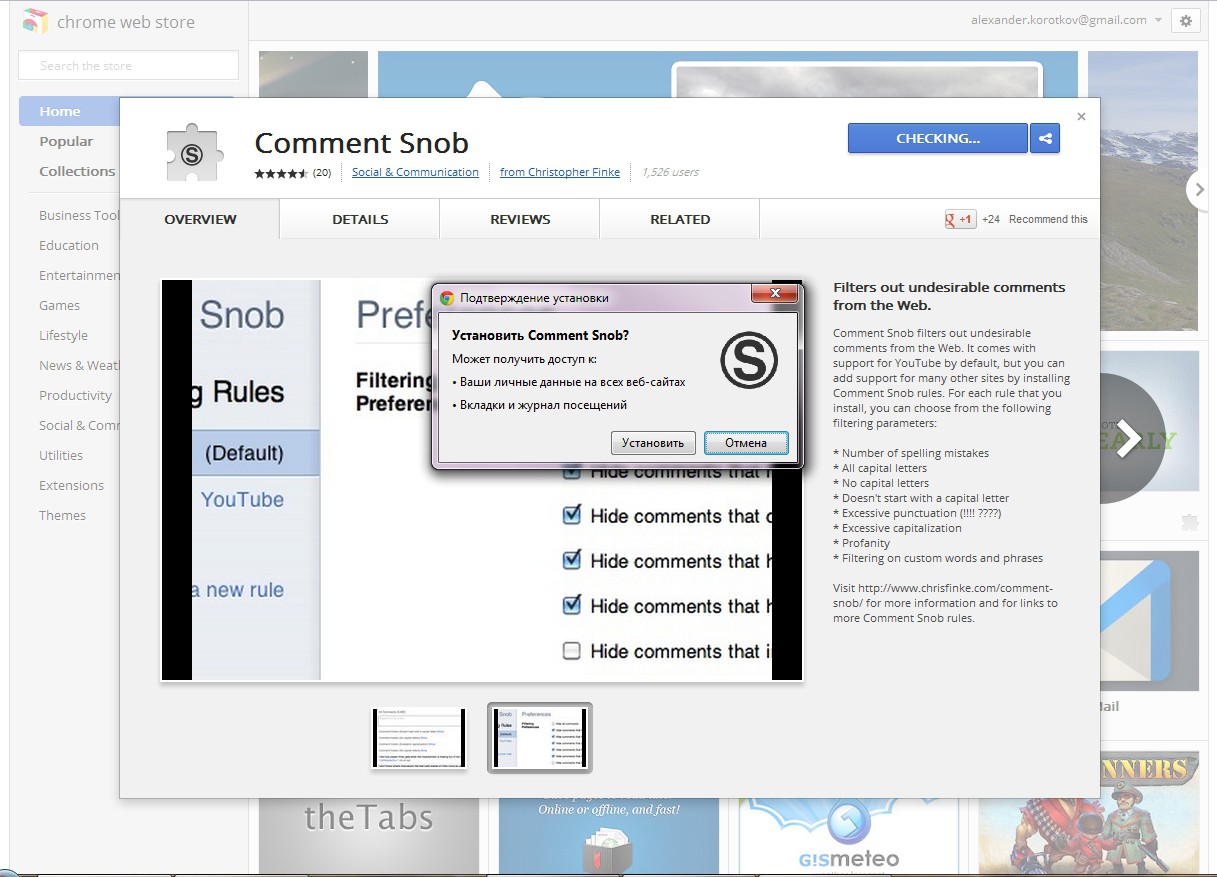
Task: Click the Comment Snob puzzle piece icon
Action: pos(192,153)
